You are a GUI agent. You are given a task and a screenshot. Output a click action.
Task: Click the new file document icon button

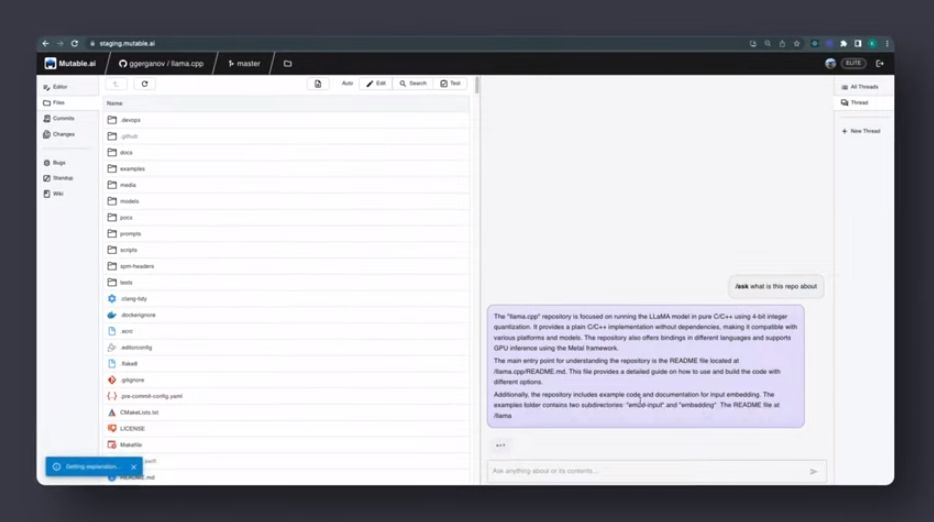[317, 84]
